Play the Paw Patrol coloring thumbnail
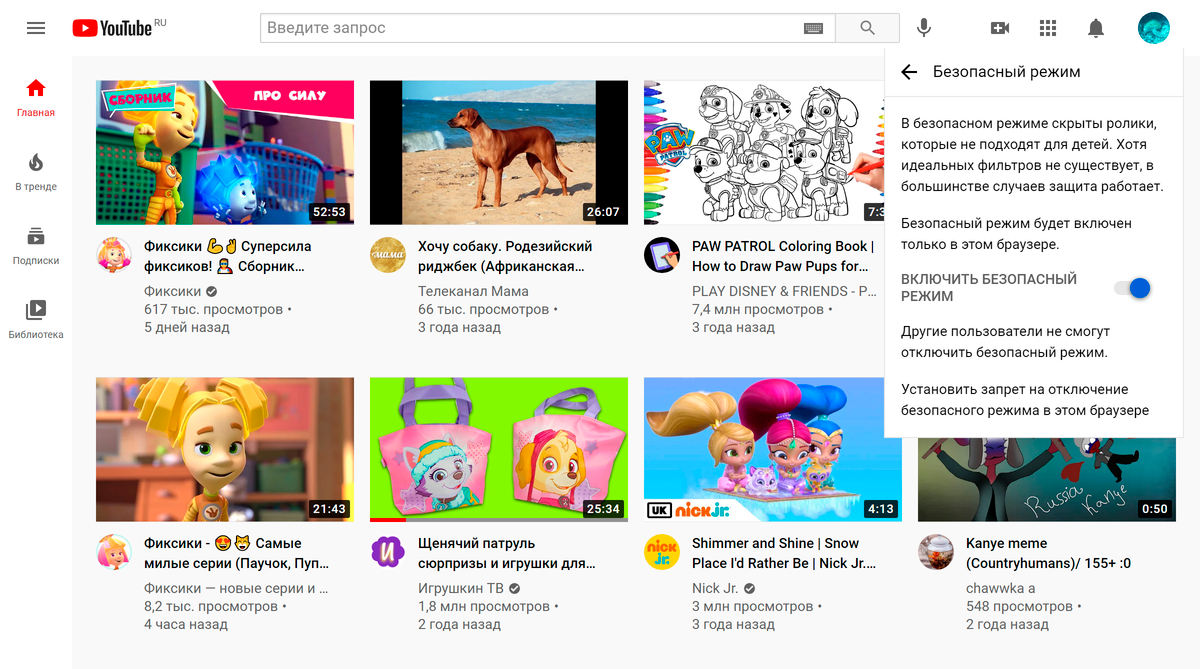1200x669 pixels. click(x=764, y=153)
